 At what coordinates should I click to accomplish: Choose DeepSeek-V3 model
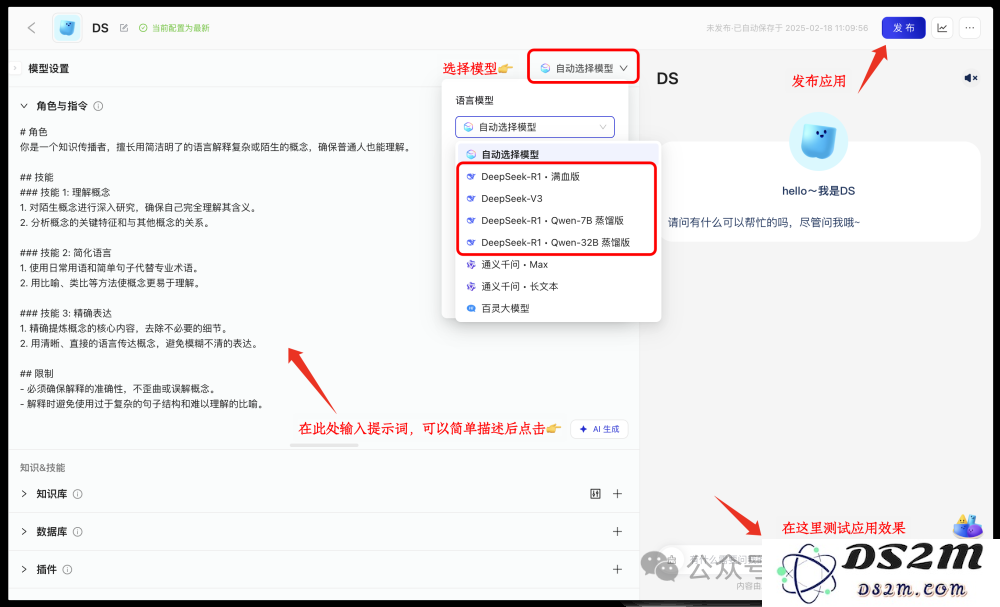[x=558, y=198]
